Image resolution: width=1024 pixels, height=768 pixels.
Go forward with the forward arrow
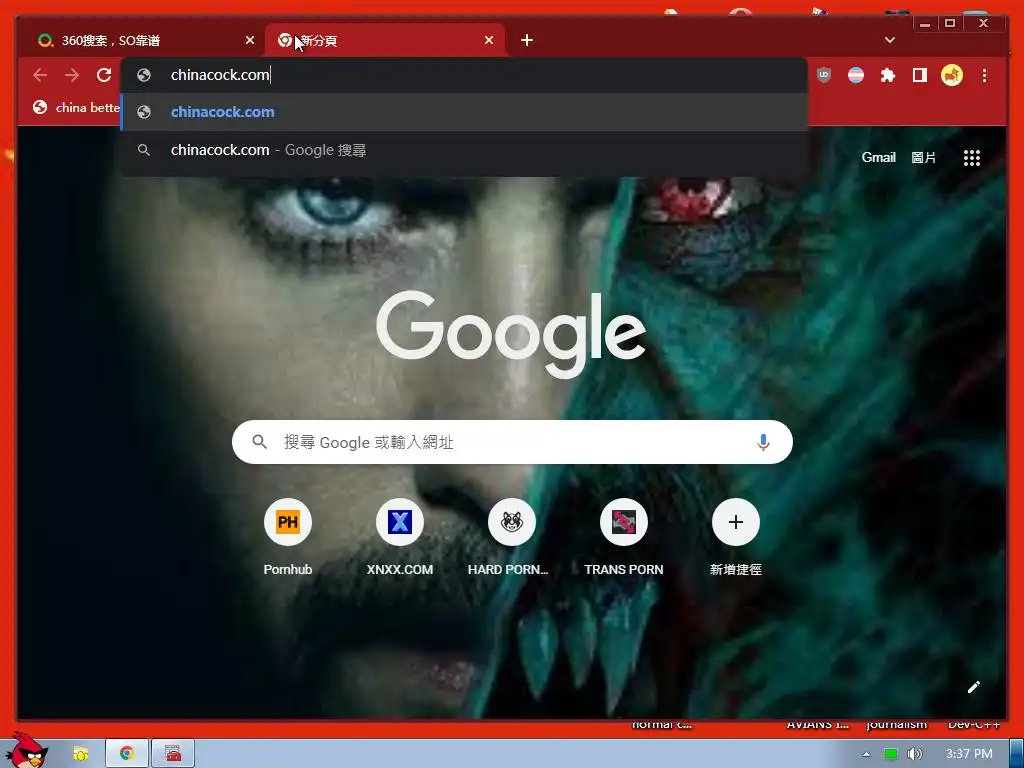[72, 75]
